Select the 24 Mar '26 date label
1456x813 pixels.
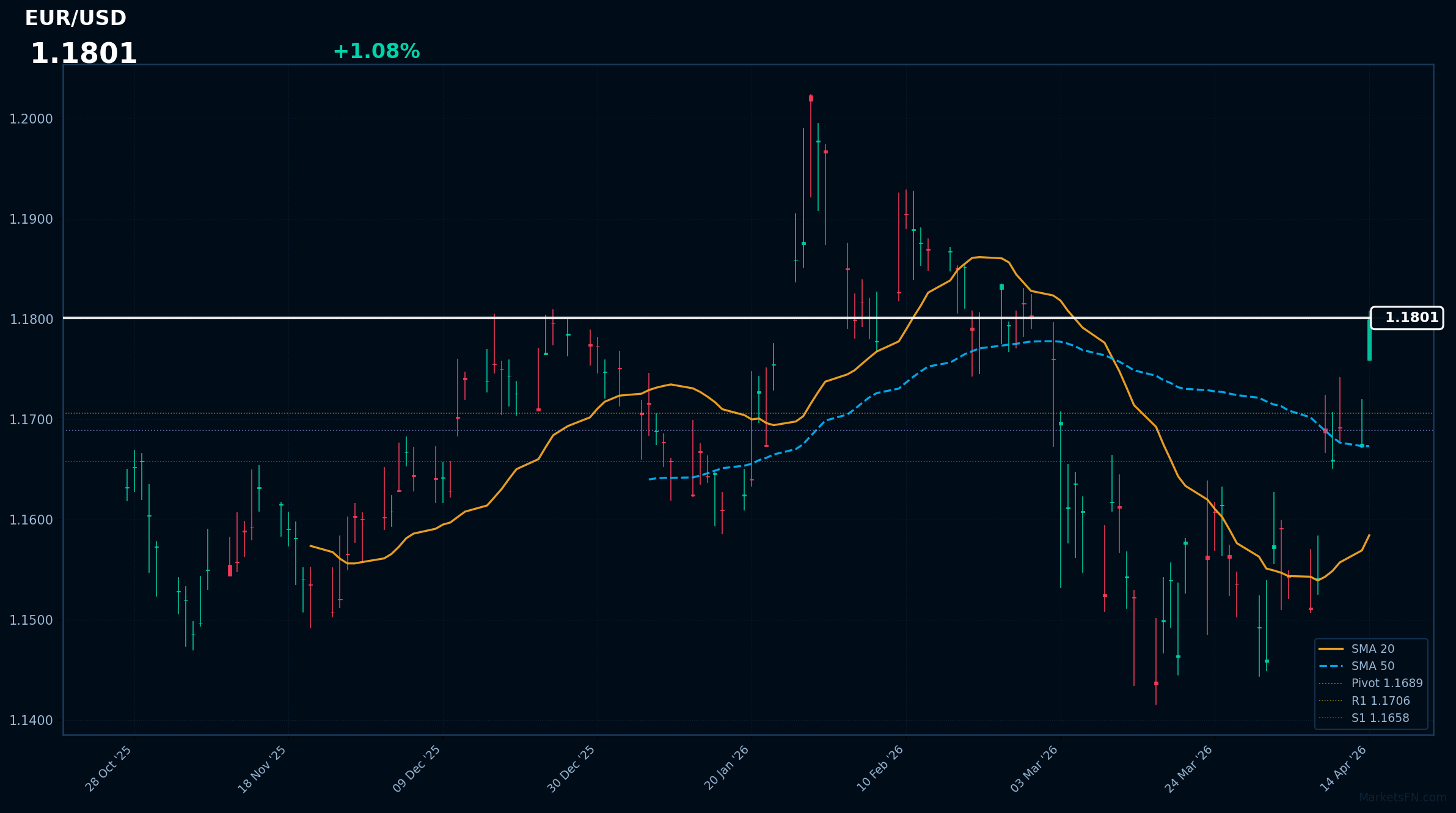tap(1190, 769)
